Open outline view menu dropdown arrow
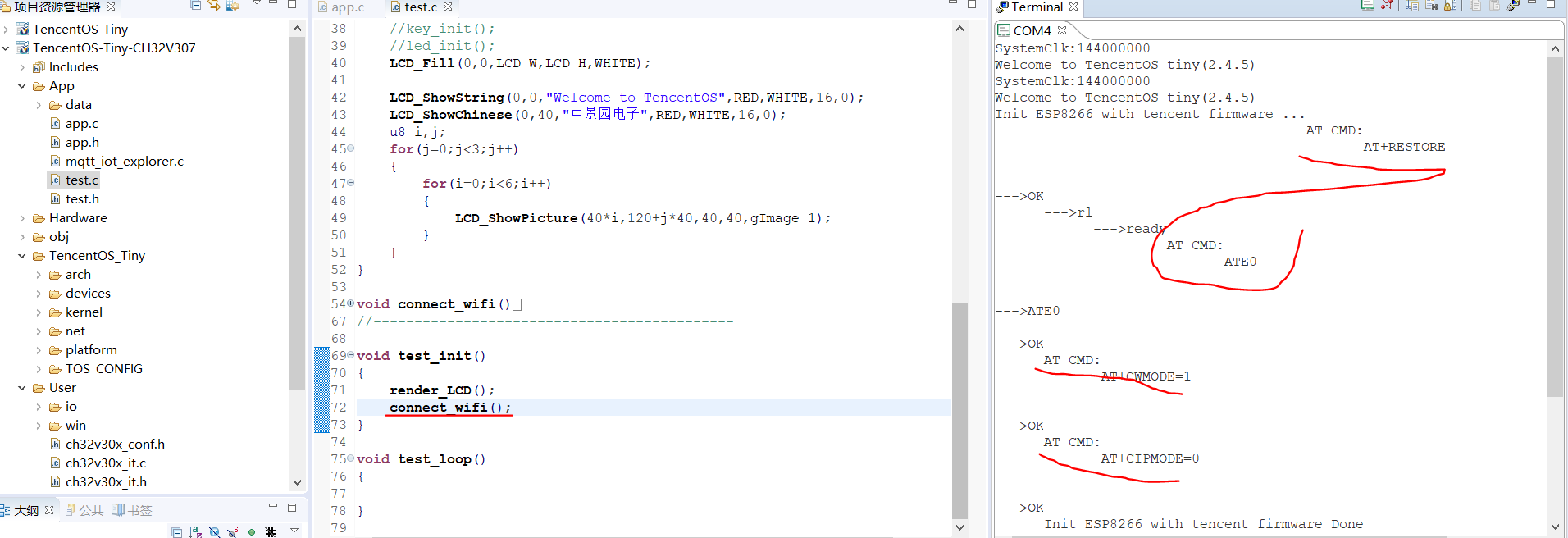1568x538 pixels. [294, 531]
